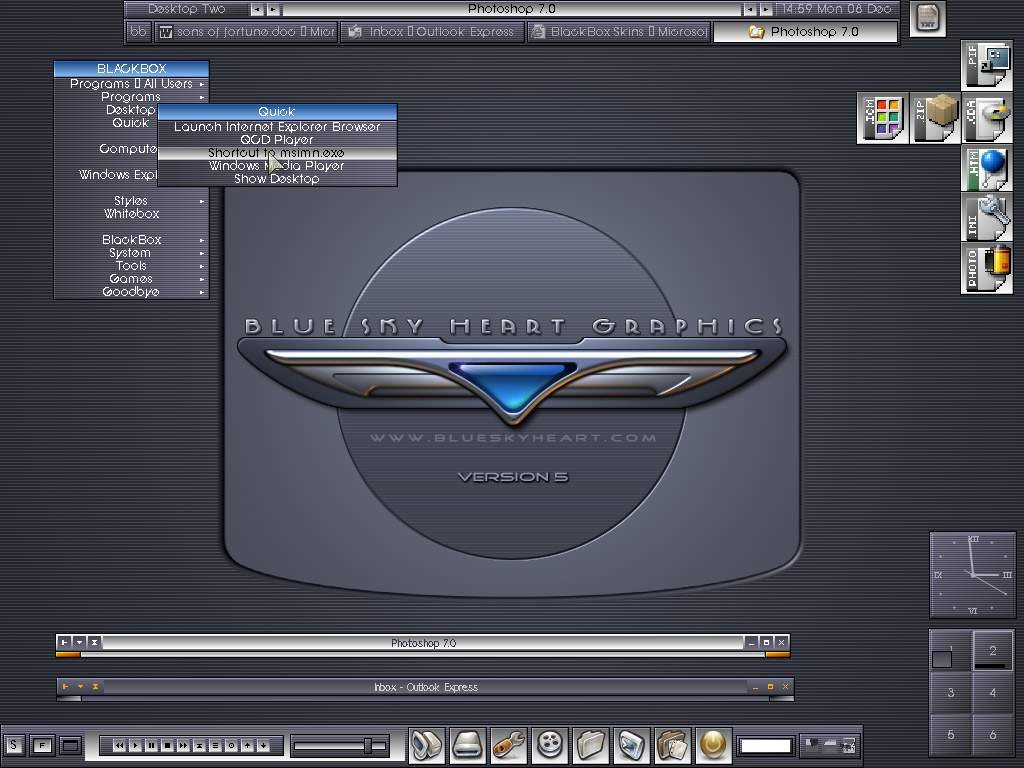Choose QCD Player in Quick menu
The height and width of the screenshot is (768, 1024).
277,140
